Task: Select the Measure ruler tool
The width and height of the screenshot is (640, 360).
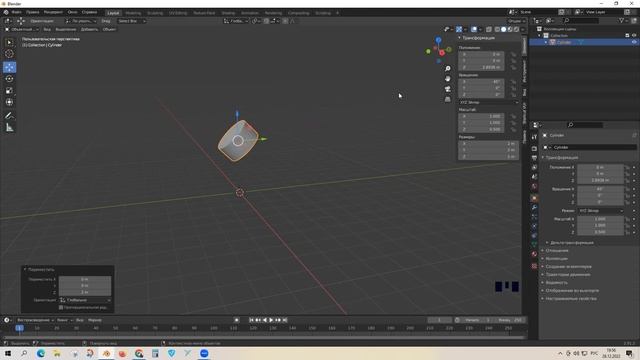Action: click(x=9, y=128)
